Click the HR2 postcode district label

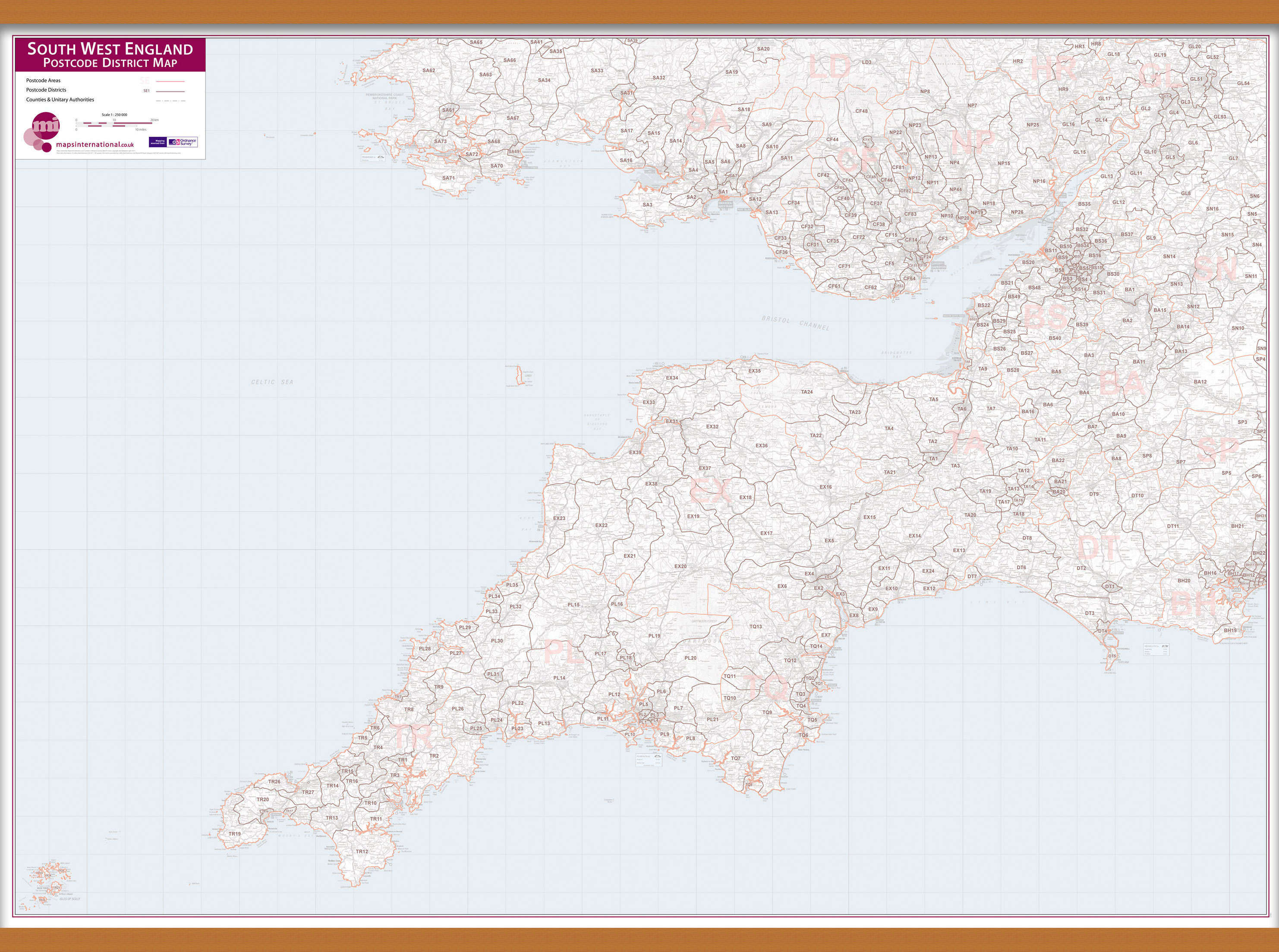[1018, 61]
